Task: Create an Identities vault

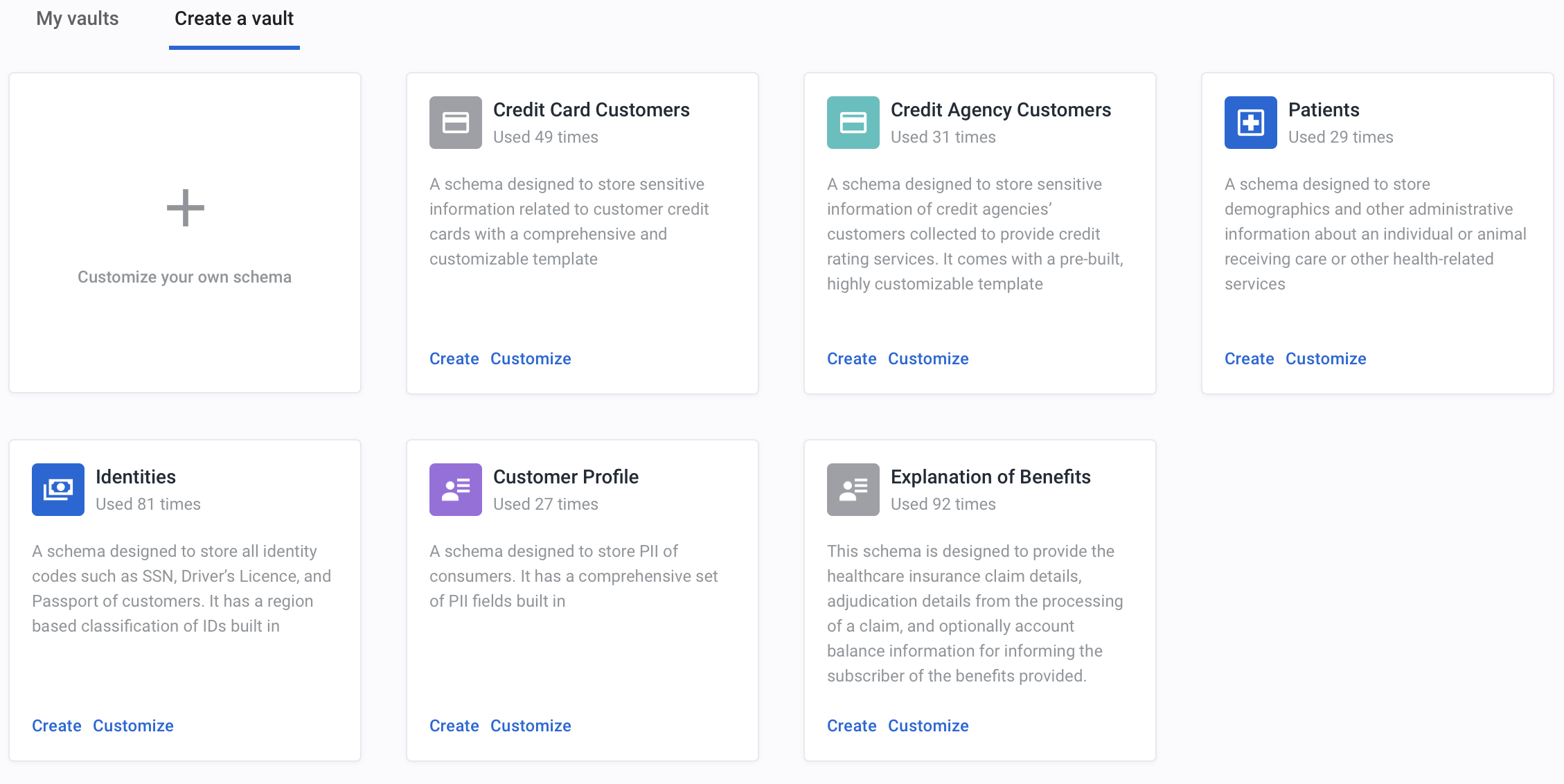Action: (57, 726)
